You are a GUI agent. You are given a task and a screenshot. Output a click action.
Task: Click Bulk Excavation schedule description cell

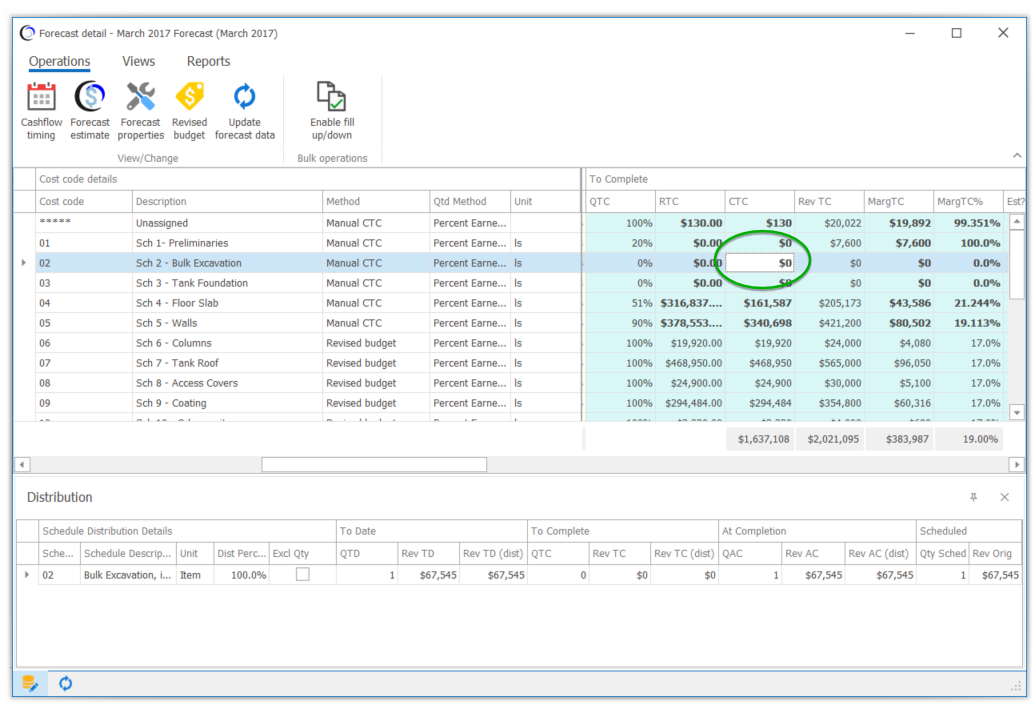[x=127, y=575]
